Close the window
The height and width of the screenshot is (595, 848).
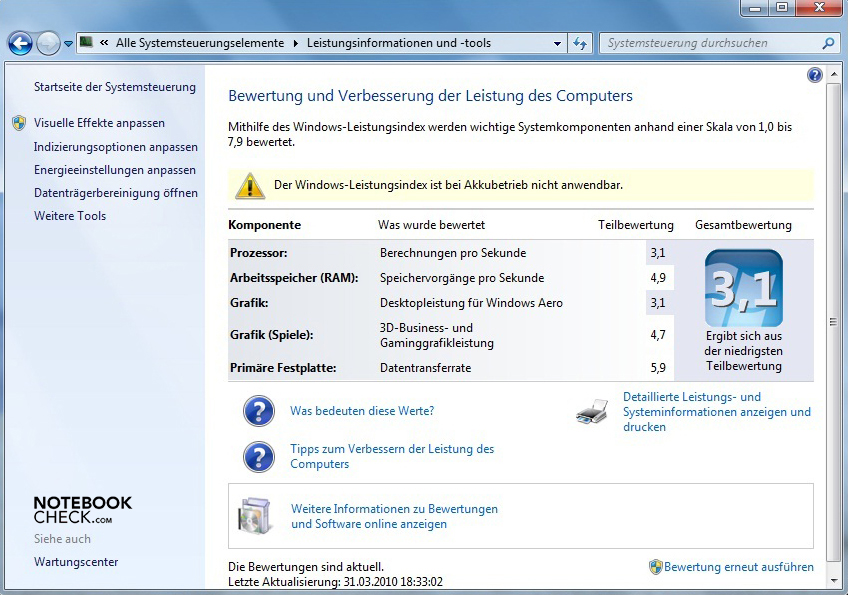click(x=819, y=8)
